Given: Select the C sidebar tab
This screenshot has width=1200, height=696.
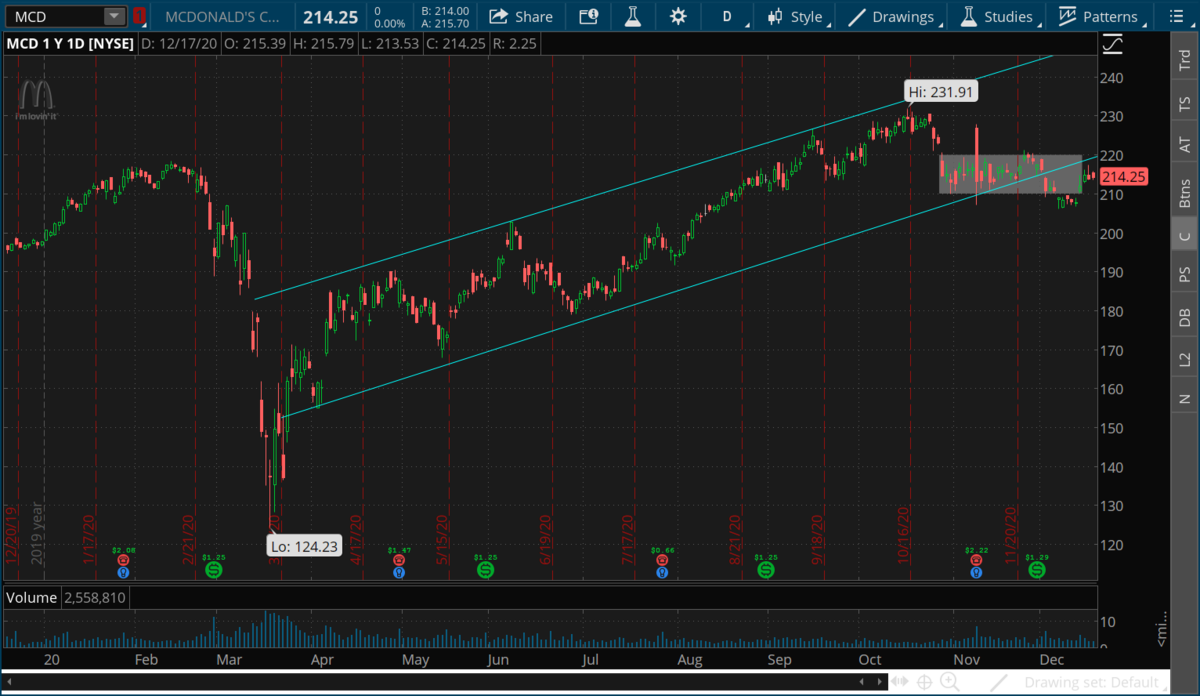Looking at the screenshot, I should 1185,236.
